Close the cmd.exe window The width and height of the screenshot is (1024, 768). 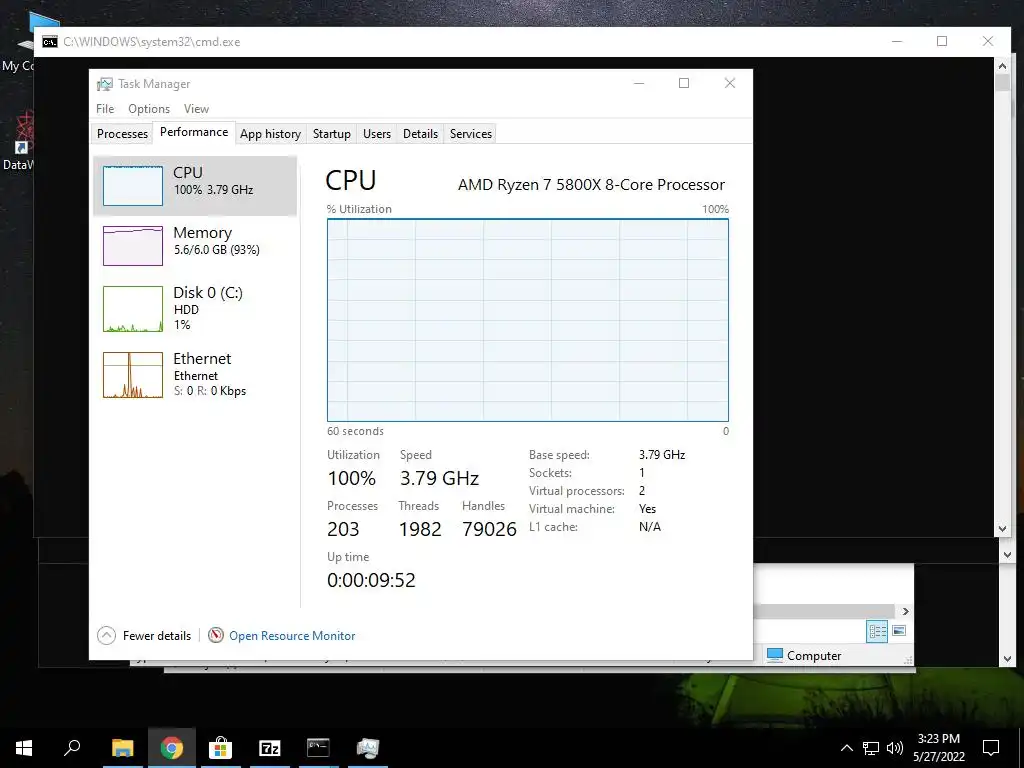pos(987,41)
